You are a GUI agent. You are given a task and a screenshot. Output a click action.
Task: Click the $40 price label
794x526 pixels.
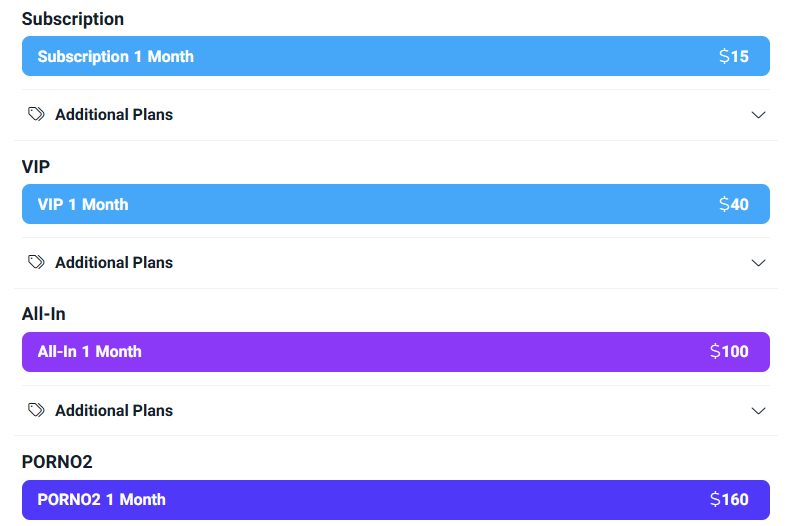tap(734, 204)
